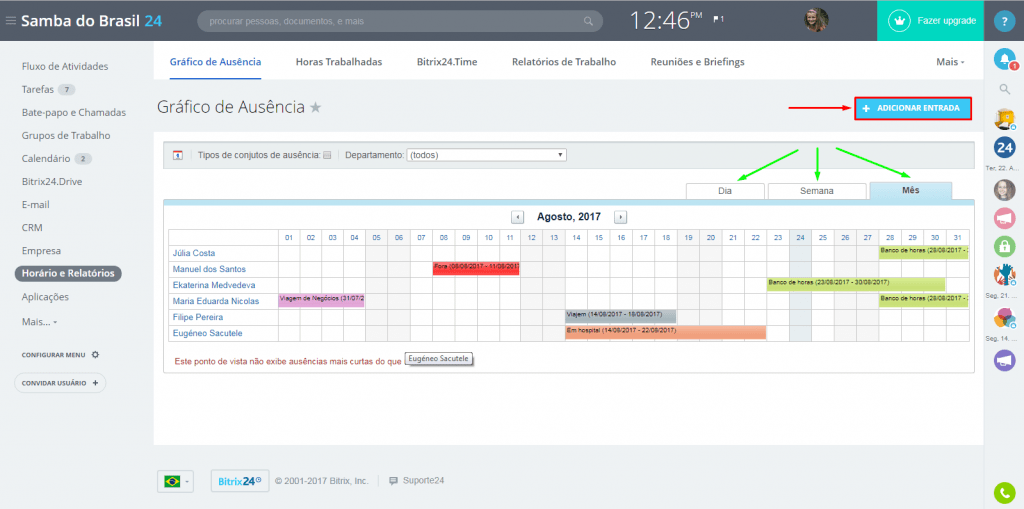Image resolution: width=1024 pixels, height=509 pixels.
Task: Open Manuel dos Santos link
Action: pos(209,269)
